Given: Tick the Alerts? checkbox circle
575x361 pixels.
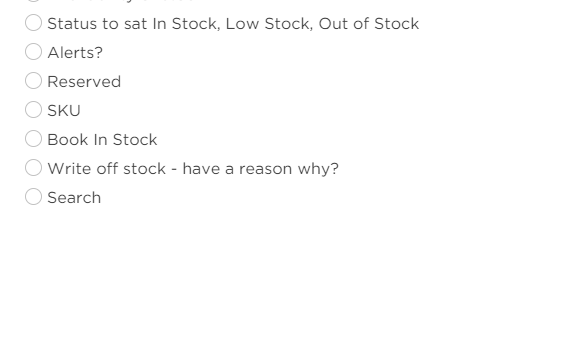Looking at the screenshot, I should pos(33,52).
